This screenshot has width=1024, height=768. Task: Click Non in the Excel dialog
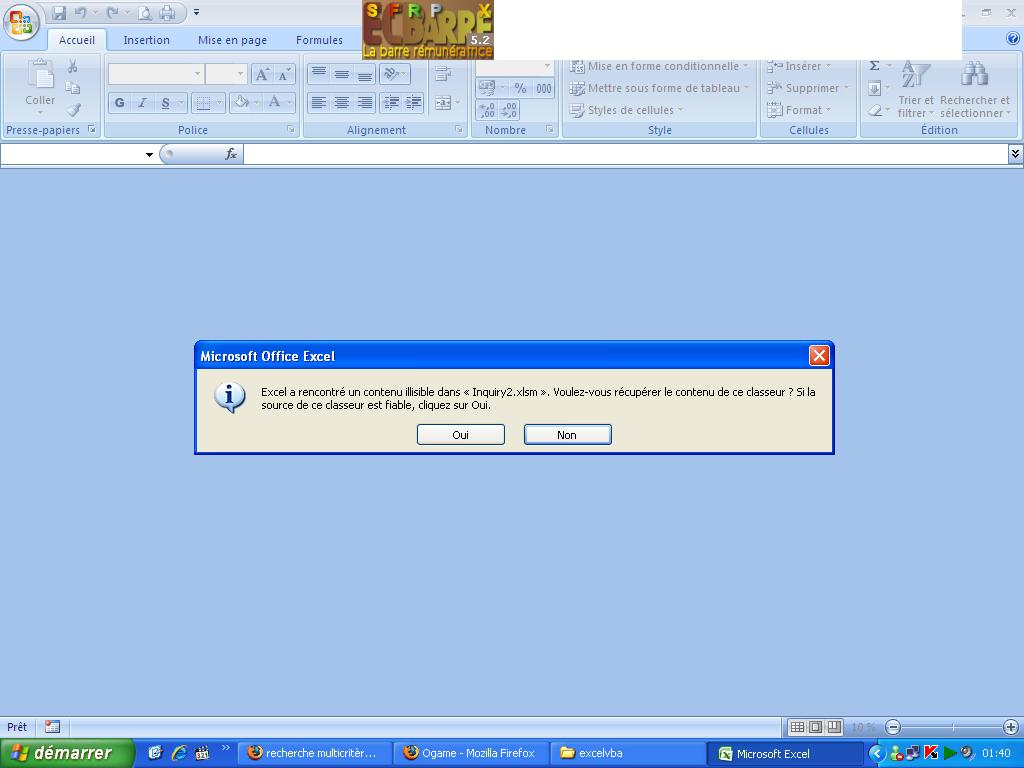pos(568,435)
